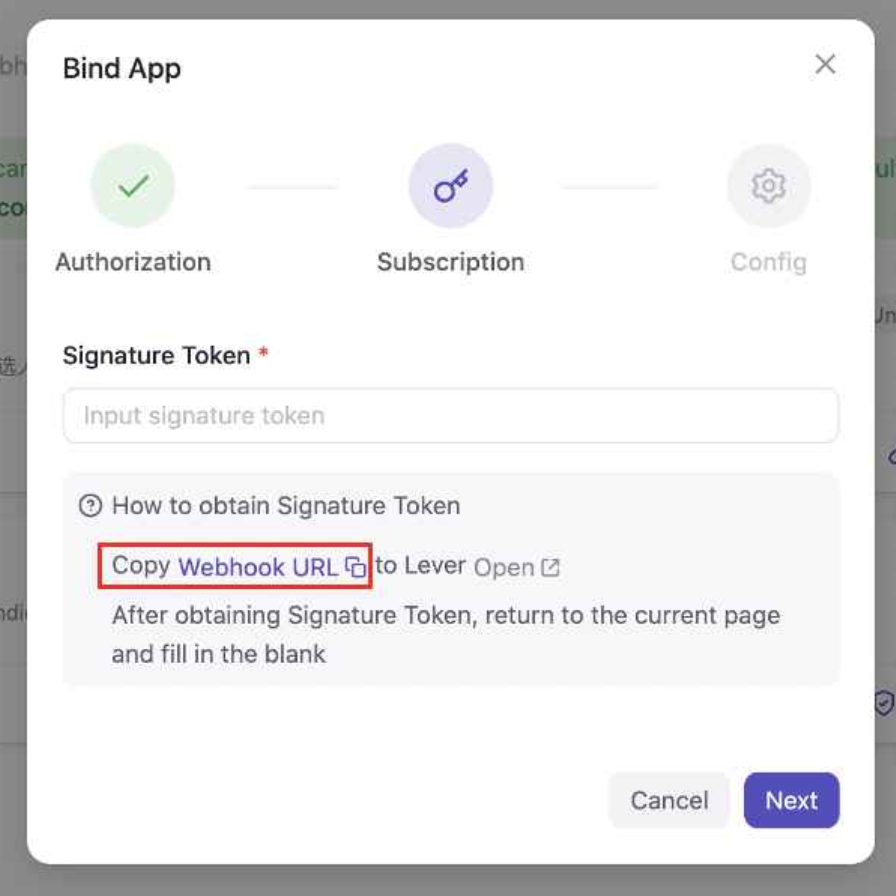Viewport: 896px width, 896px height.
Task: Open Lever via the Open link
Action: (x=504, y=568)
